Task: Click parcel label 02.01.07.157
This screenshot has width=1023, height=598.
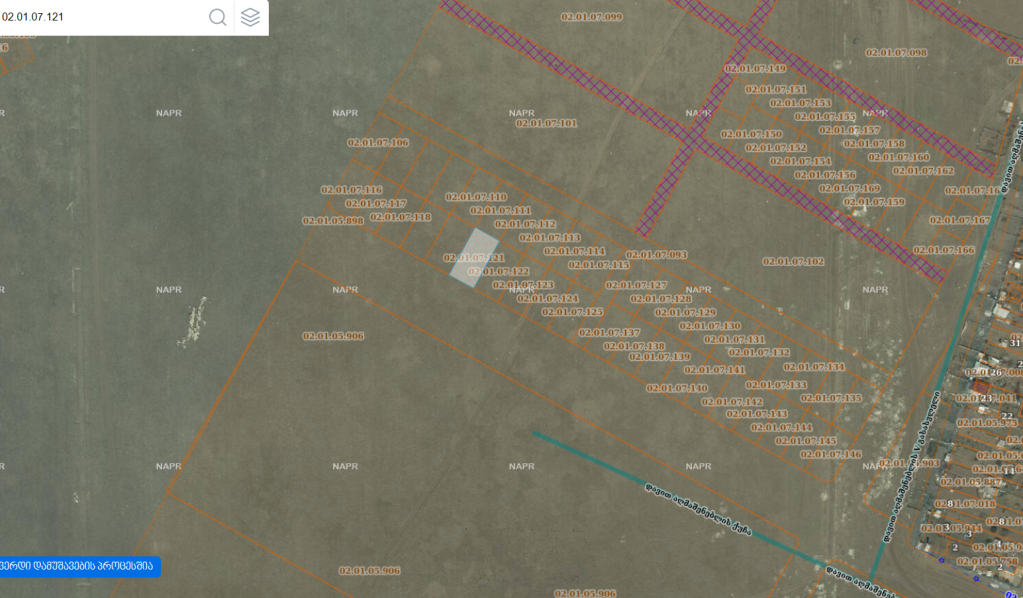Action: point(850,130)
